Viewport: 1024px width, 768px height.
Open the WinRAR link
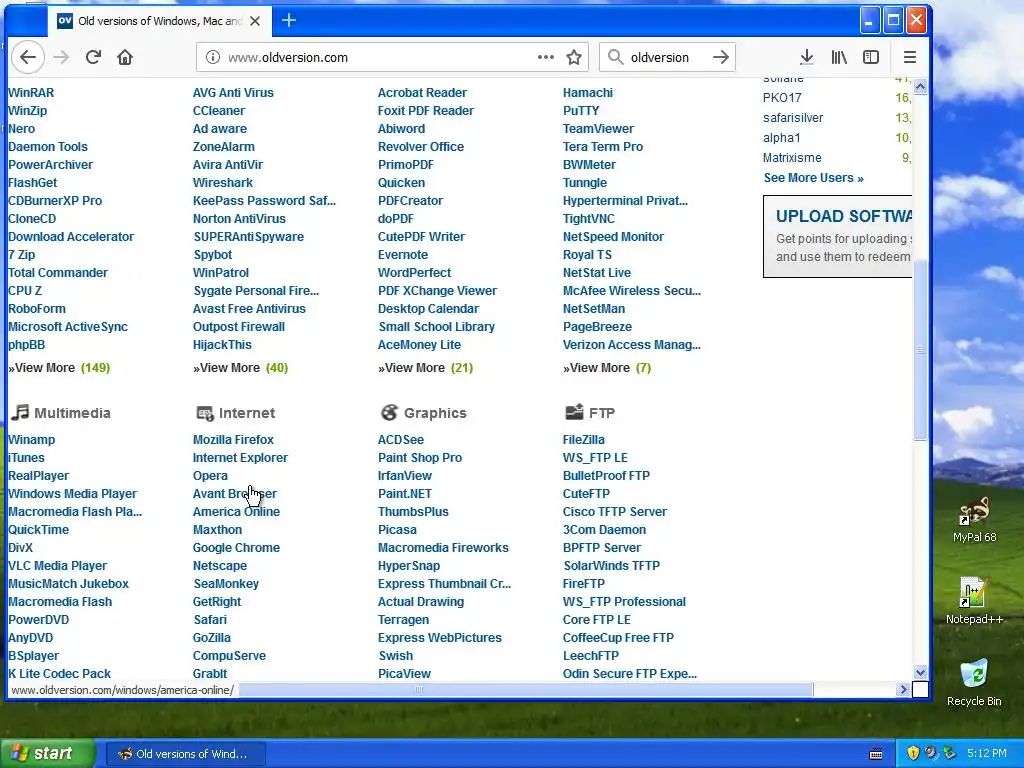pyautogui.click(x=31, y=93)
